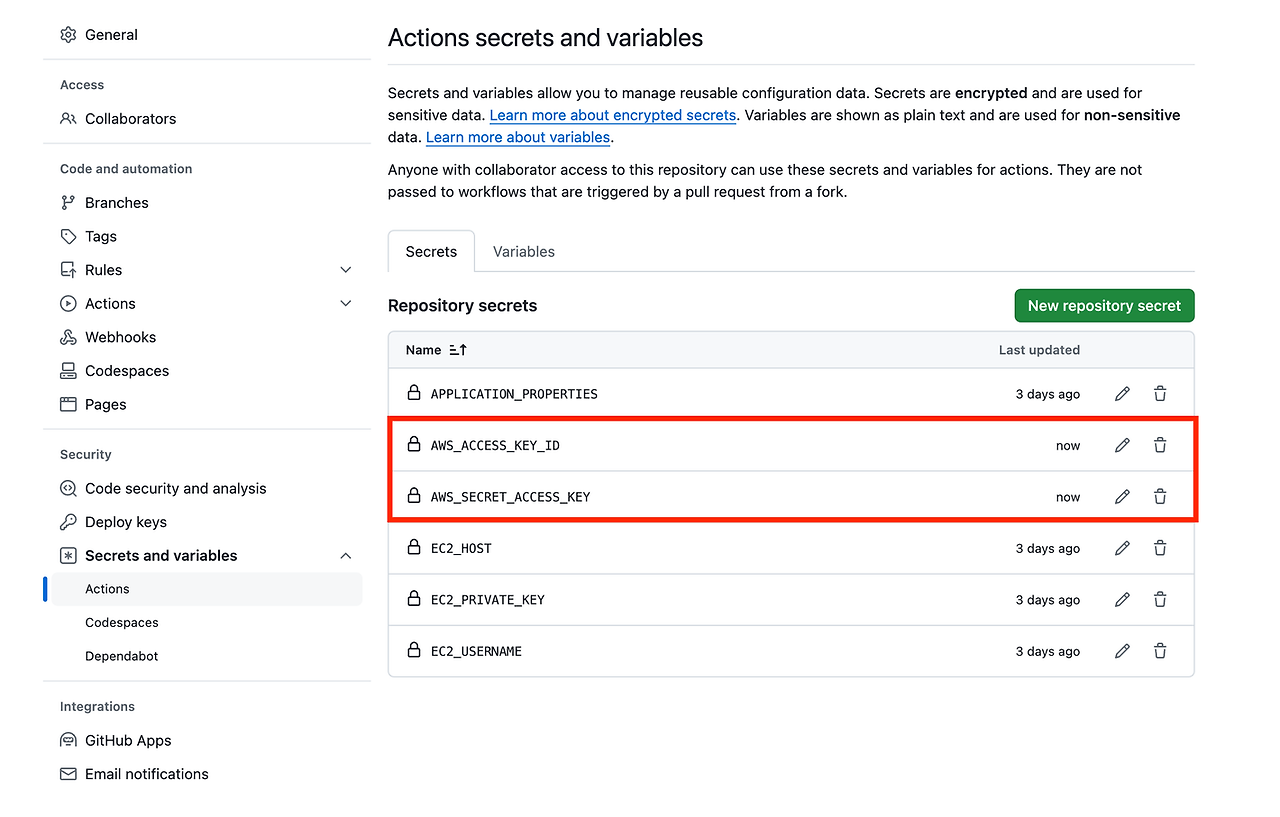The height and width of the screenshot is (817, 1280).
Task: Click the Codespaces icon in sidebar
Action: (68, 371)
